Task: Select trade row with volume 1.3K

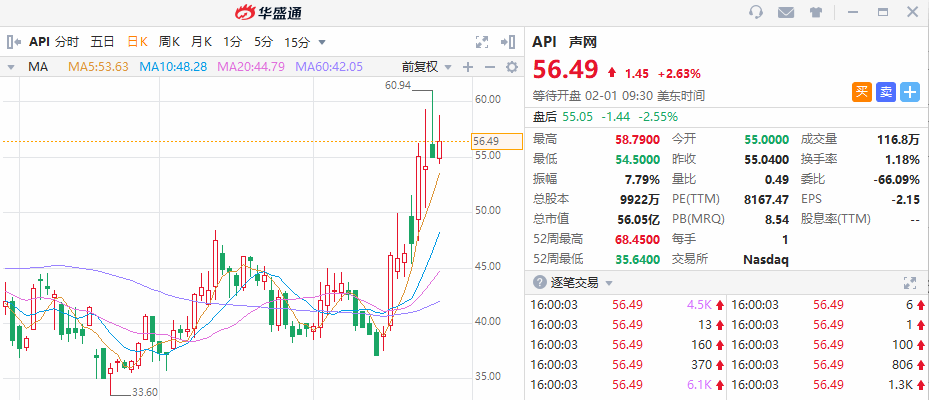Action: tap(828, 385)
